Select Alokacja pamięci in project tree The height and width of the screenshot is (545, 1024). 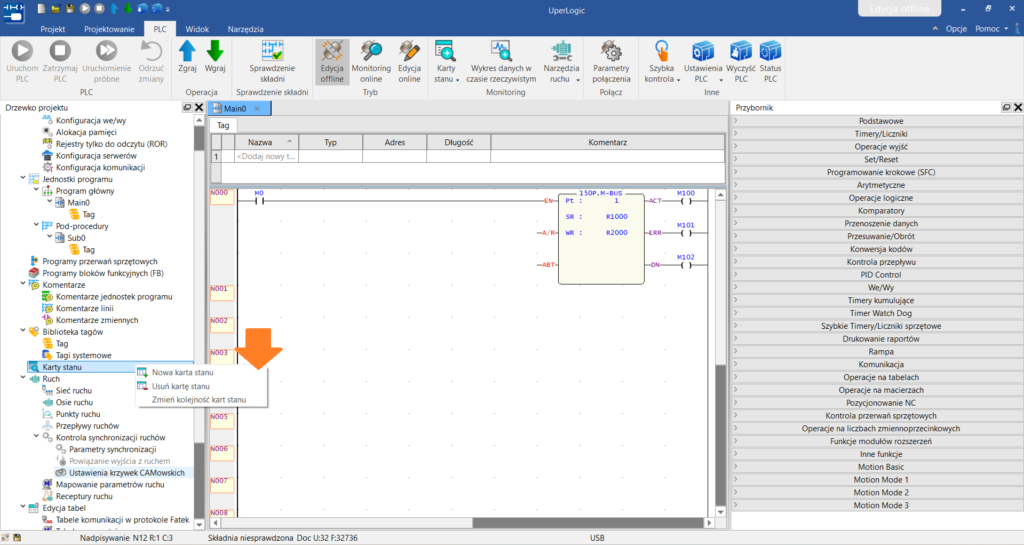click(x=86, y=132)
